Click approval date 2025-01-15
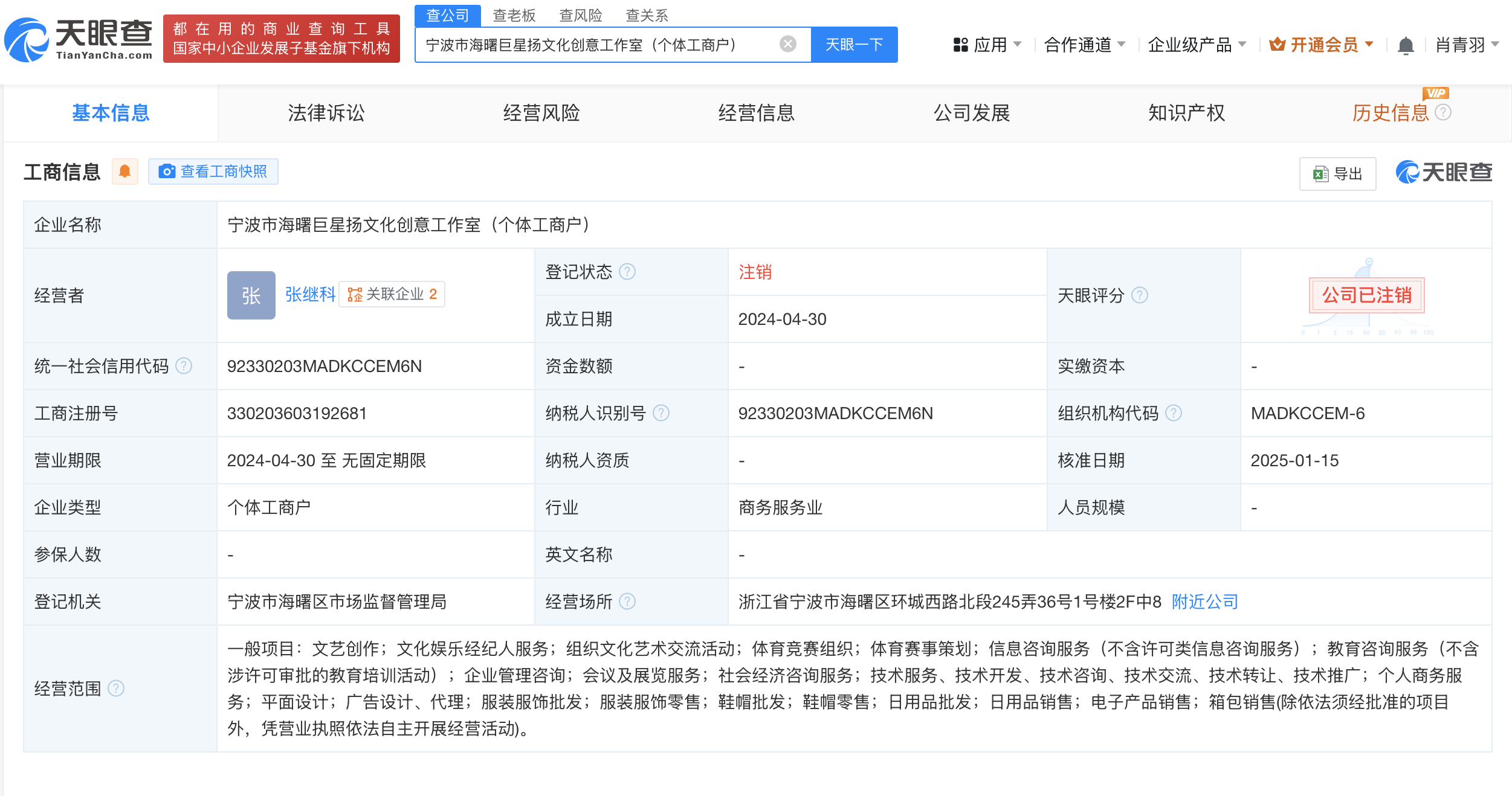Image resolution: width=1512 pixels, height=796 pixels. coord(1295,460)
